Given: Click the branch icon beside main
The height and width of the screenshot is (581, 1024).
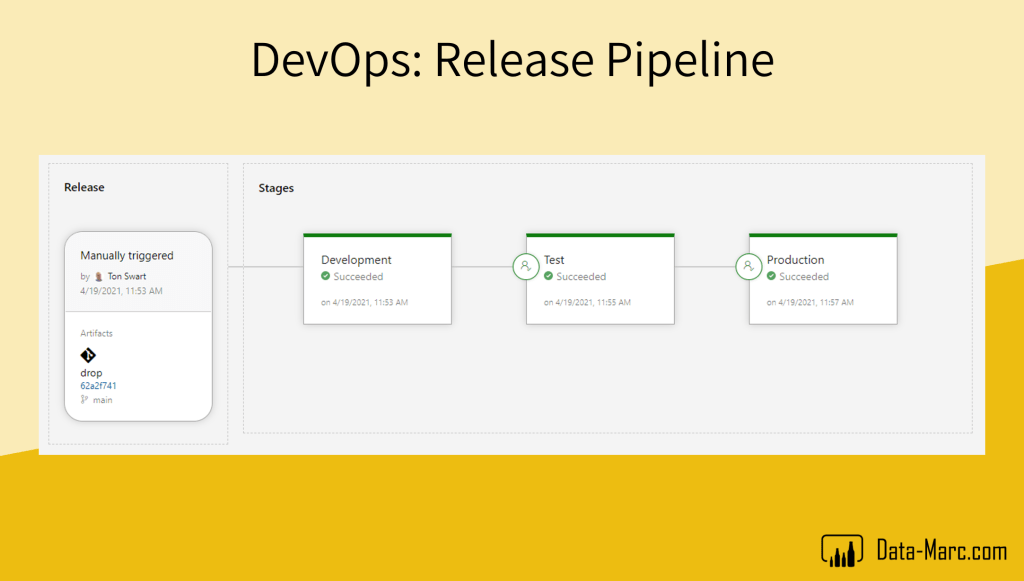Looking at the screenshot, I should click(84, 400).
